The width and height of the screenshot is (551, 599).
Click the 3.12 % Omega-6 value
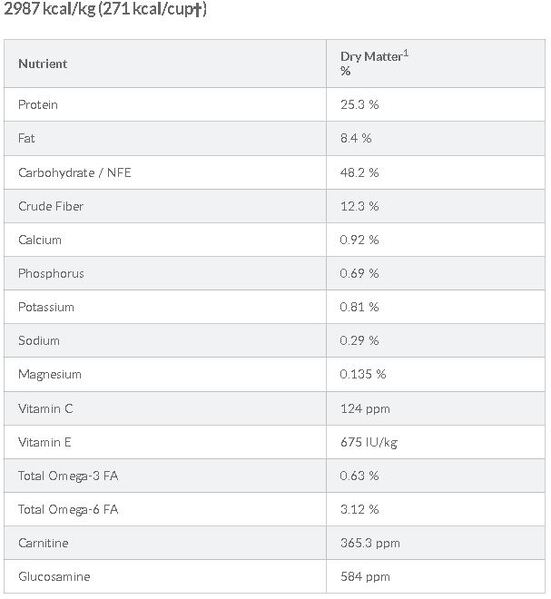(x=360, y=510)
